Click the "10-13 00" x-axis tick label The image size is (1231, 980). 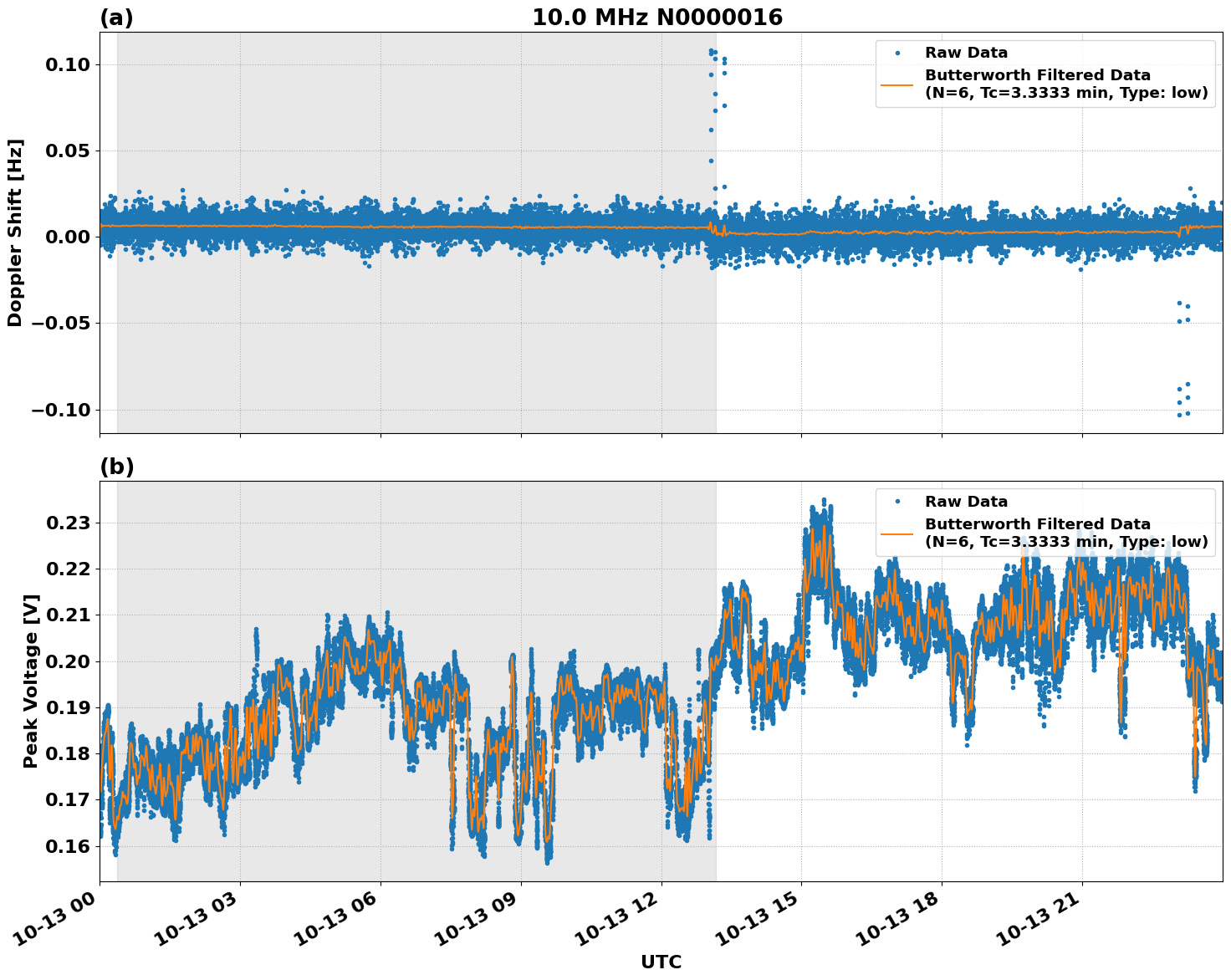60,921
